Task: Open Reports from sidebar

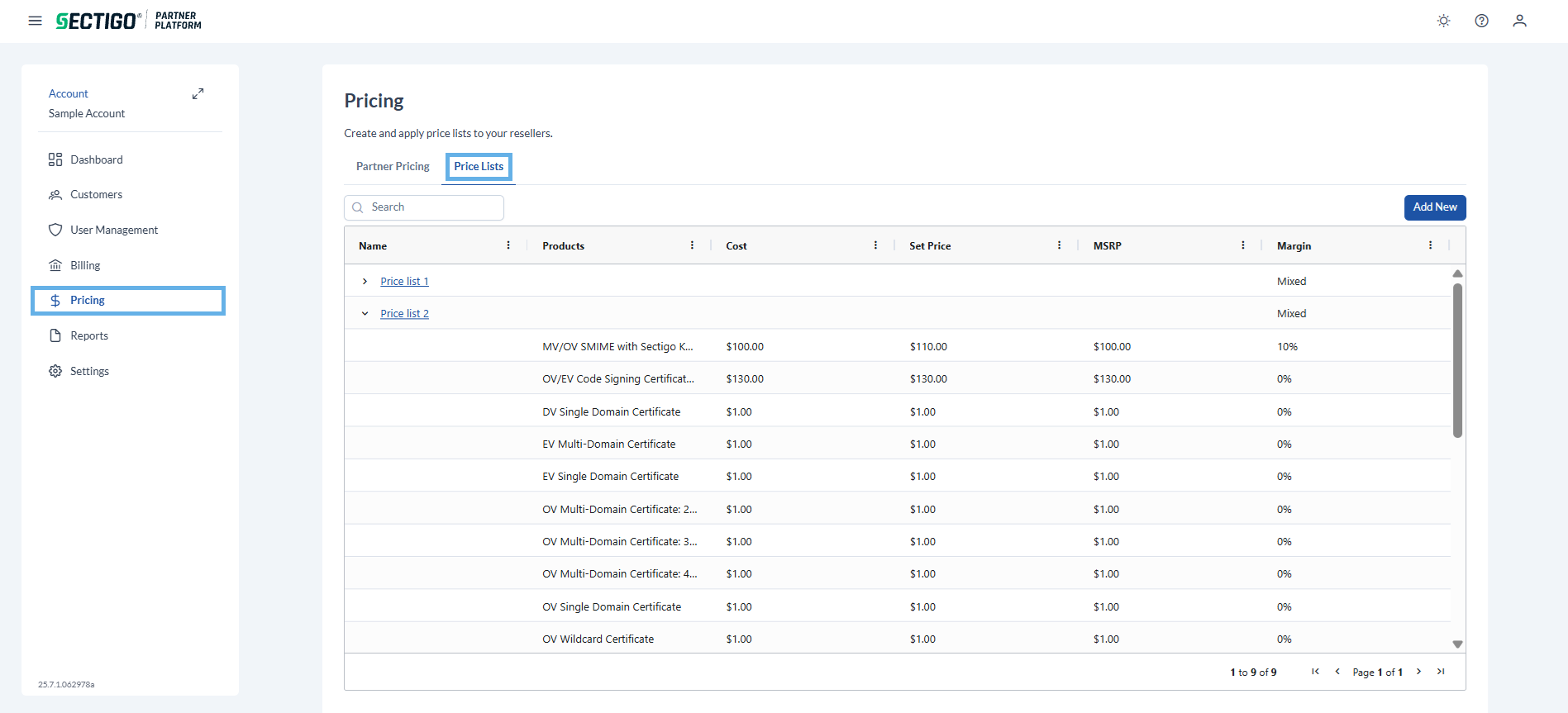Action: (x=89, y=335)
